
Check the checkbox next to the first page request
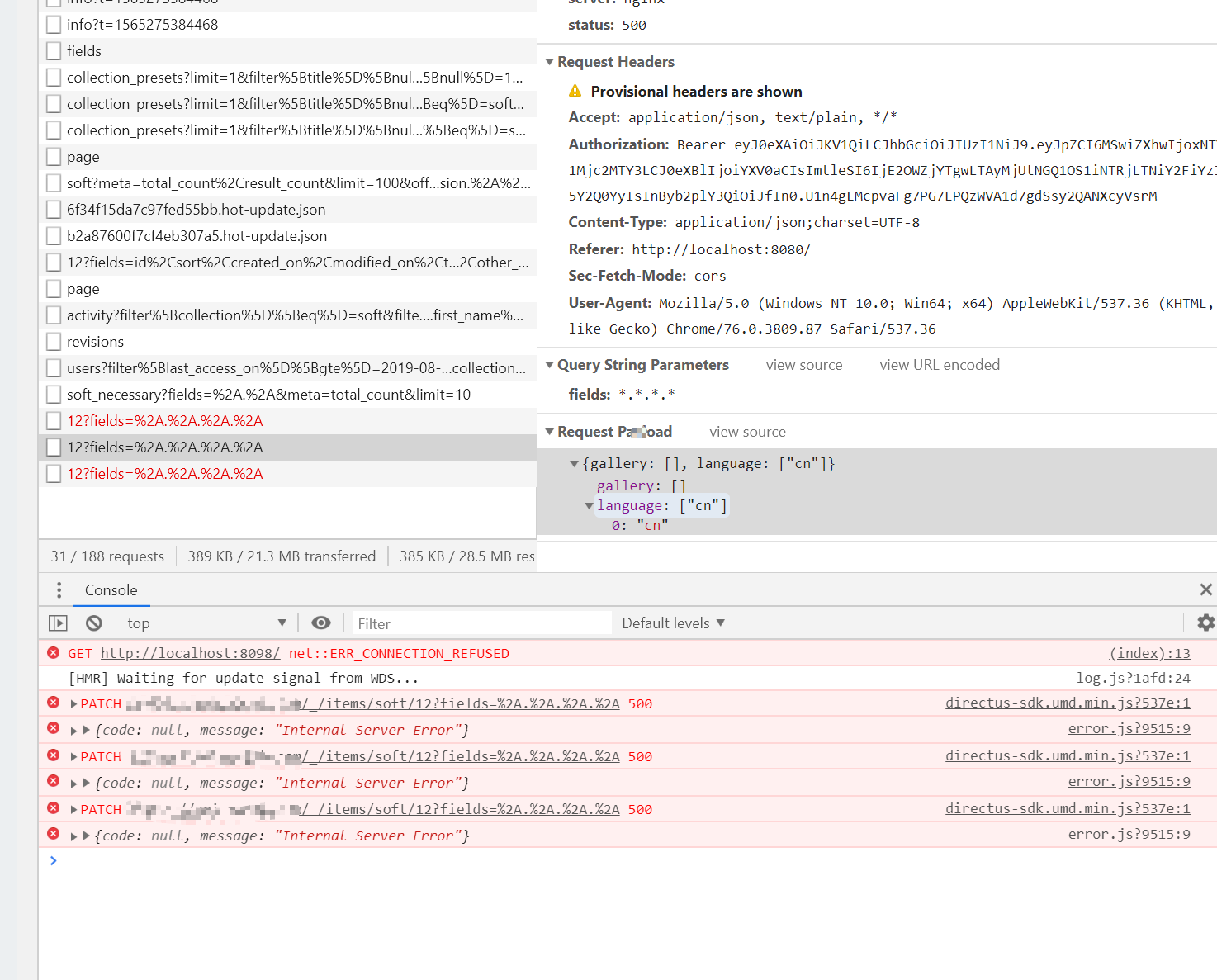pos(53,156)
